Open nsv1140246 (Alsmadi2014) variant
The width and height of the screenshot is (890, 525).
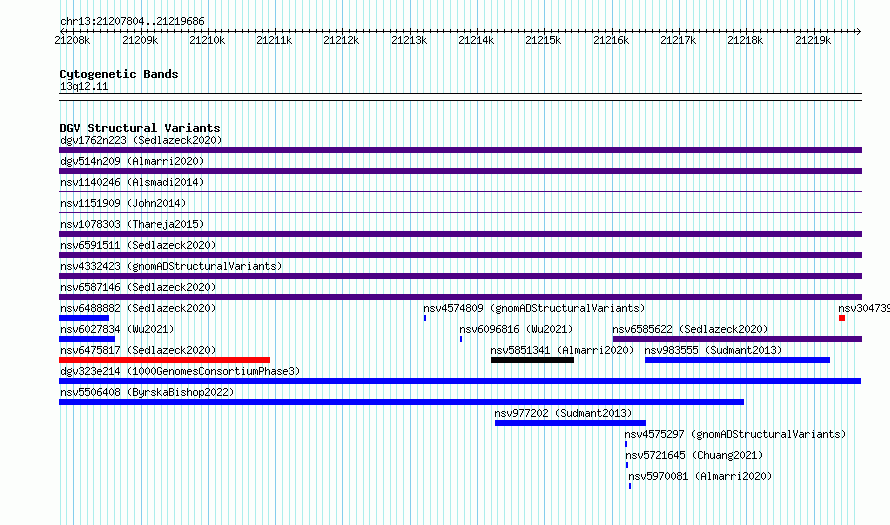coord(132,182)
